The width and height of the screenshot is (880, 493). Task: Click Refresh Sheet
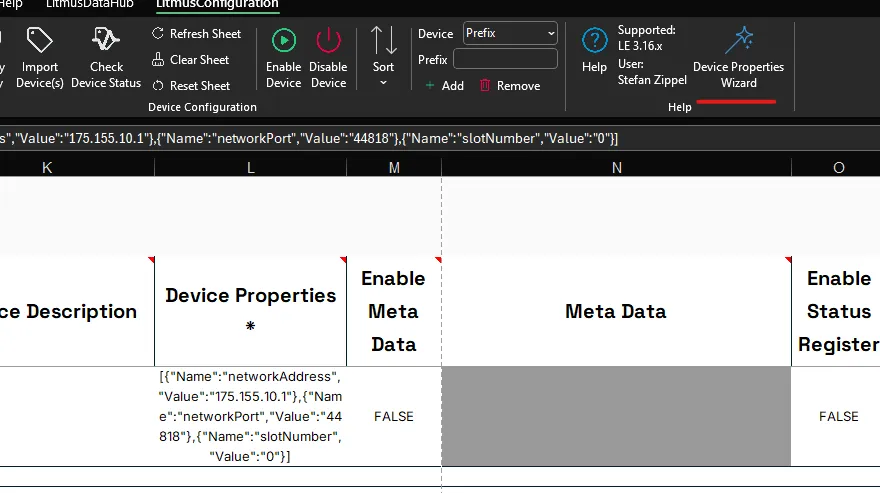coord(196,34)
